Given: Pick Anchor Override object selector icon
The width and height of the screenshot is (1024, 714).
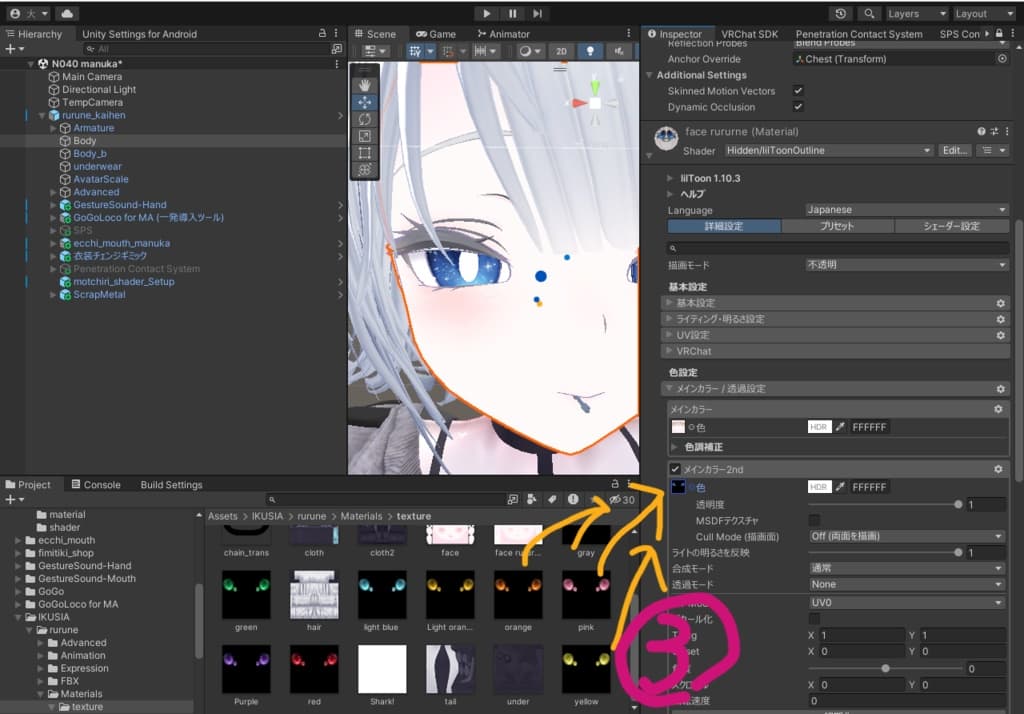Looking at the screenshot, I should click(x=1002, y=59).
